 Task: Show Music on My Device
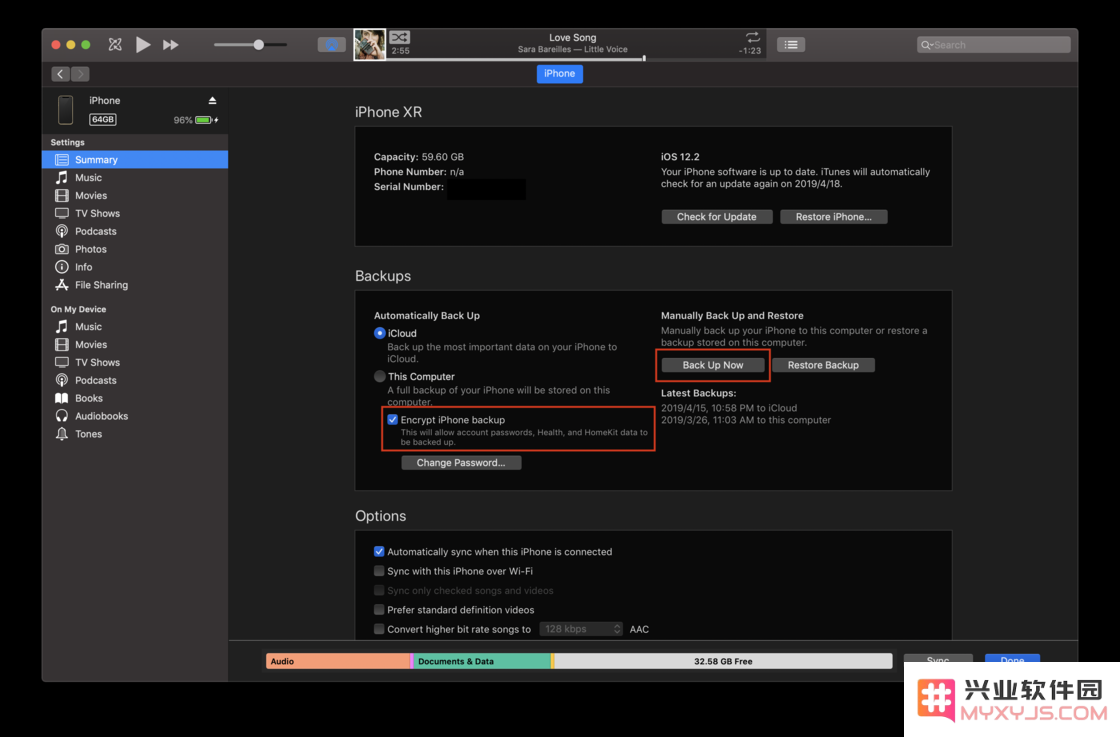tap(135, 326)
